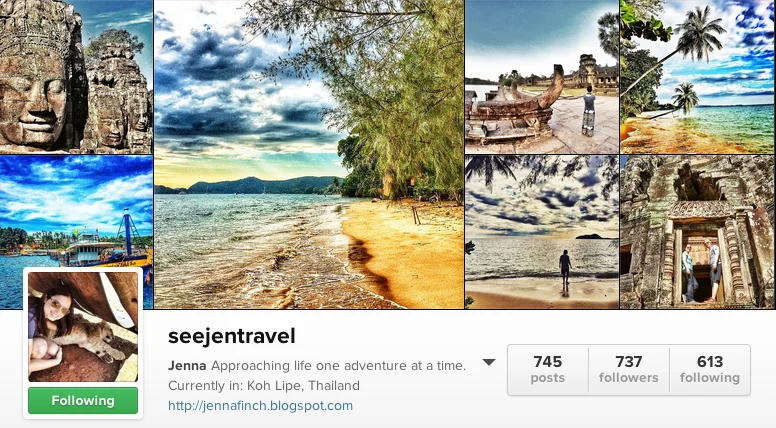The height and width of the screenshot is (428, 776).
Task: Open the harbor boats photo
Action: click(x=76, y=213)
